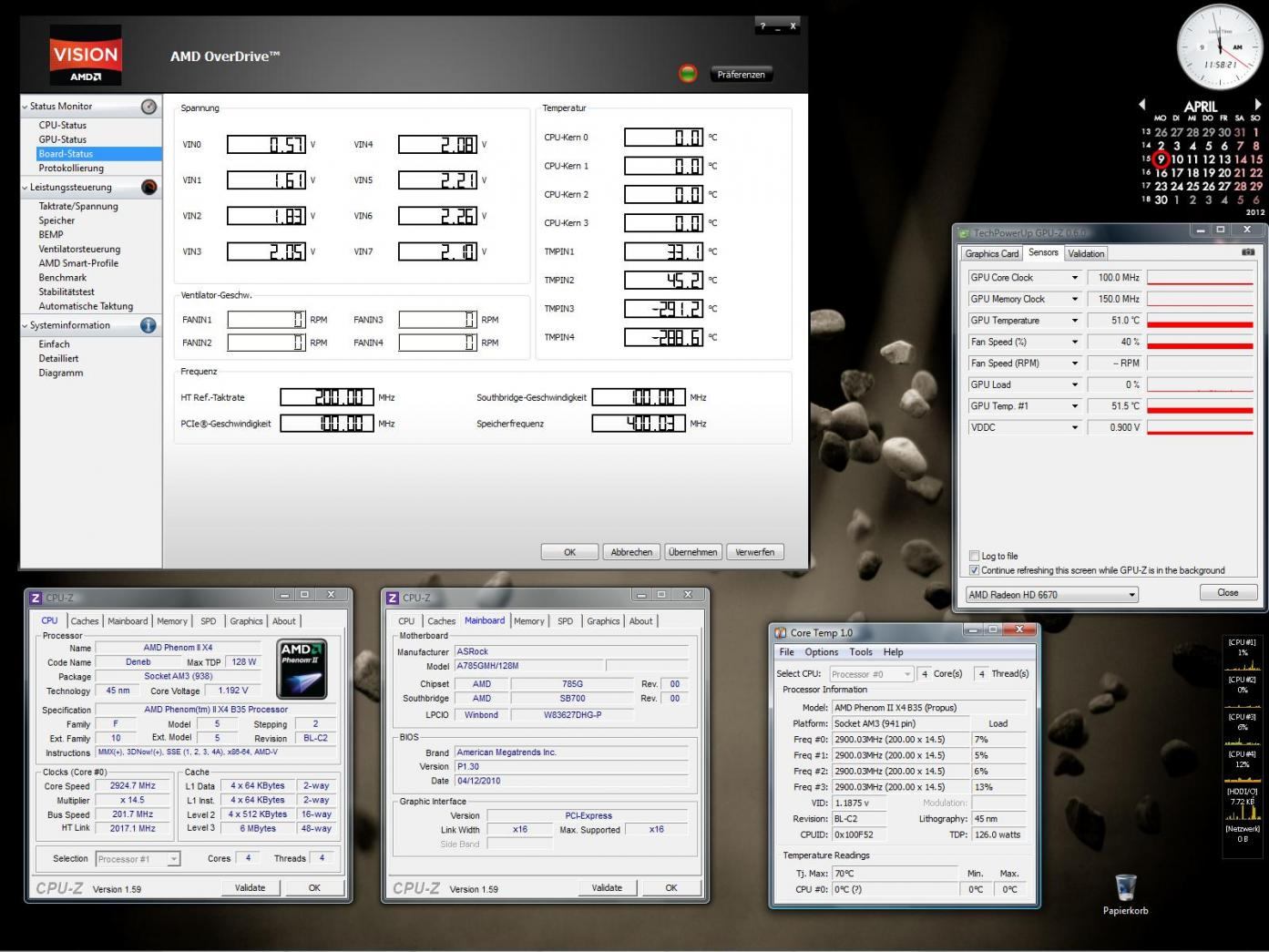Click the HT Ref.-Taktrate value field

327,397
